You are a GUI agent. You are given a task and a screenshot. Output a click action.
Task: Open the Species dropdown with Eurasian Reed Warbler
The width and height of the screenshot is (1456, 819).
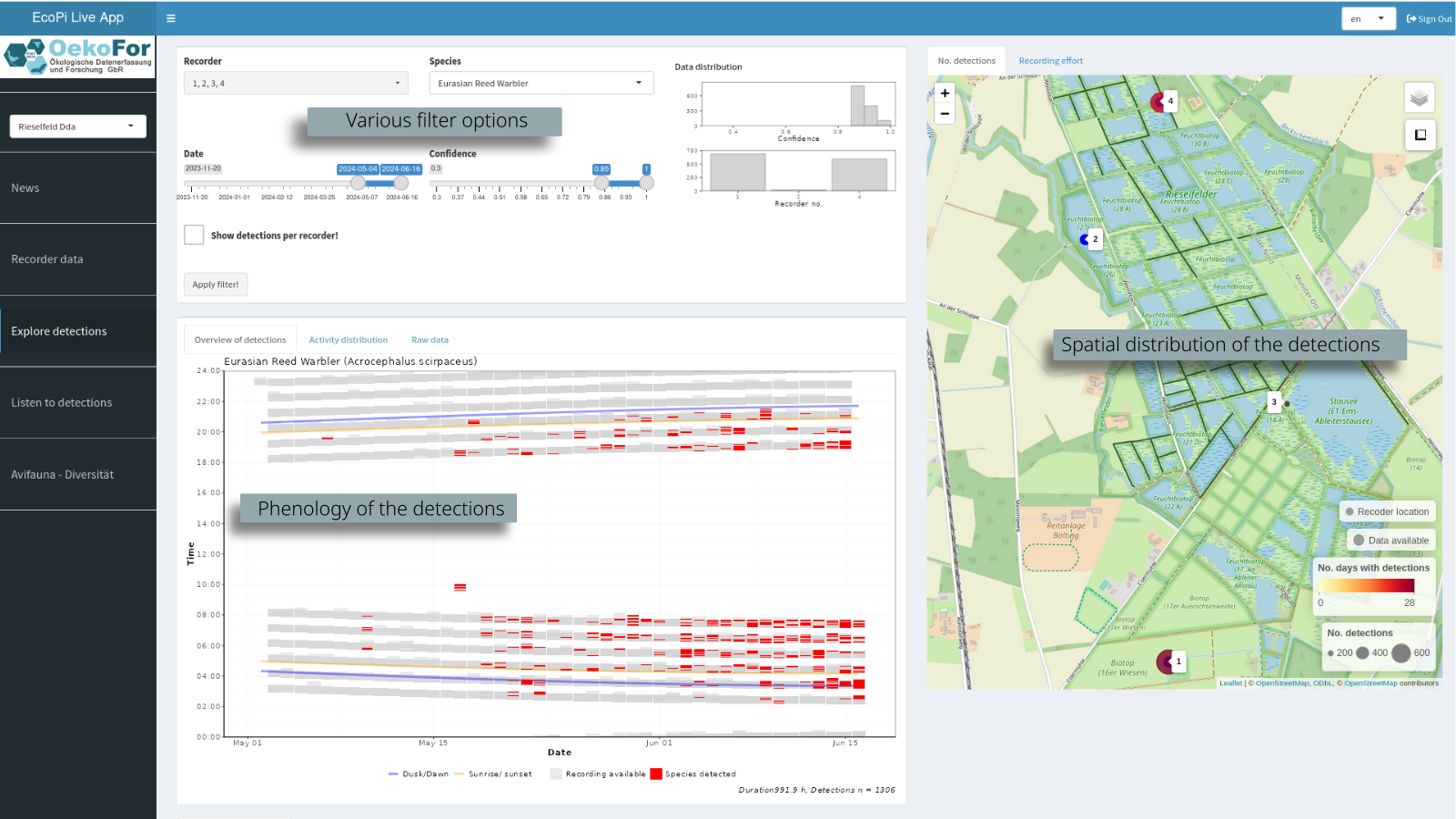pos(541,83)
